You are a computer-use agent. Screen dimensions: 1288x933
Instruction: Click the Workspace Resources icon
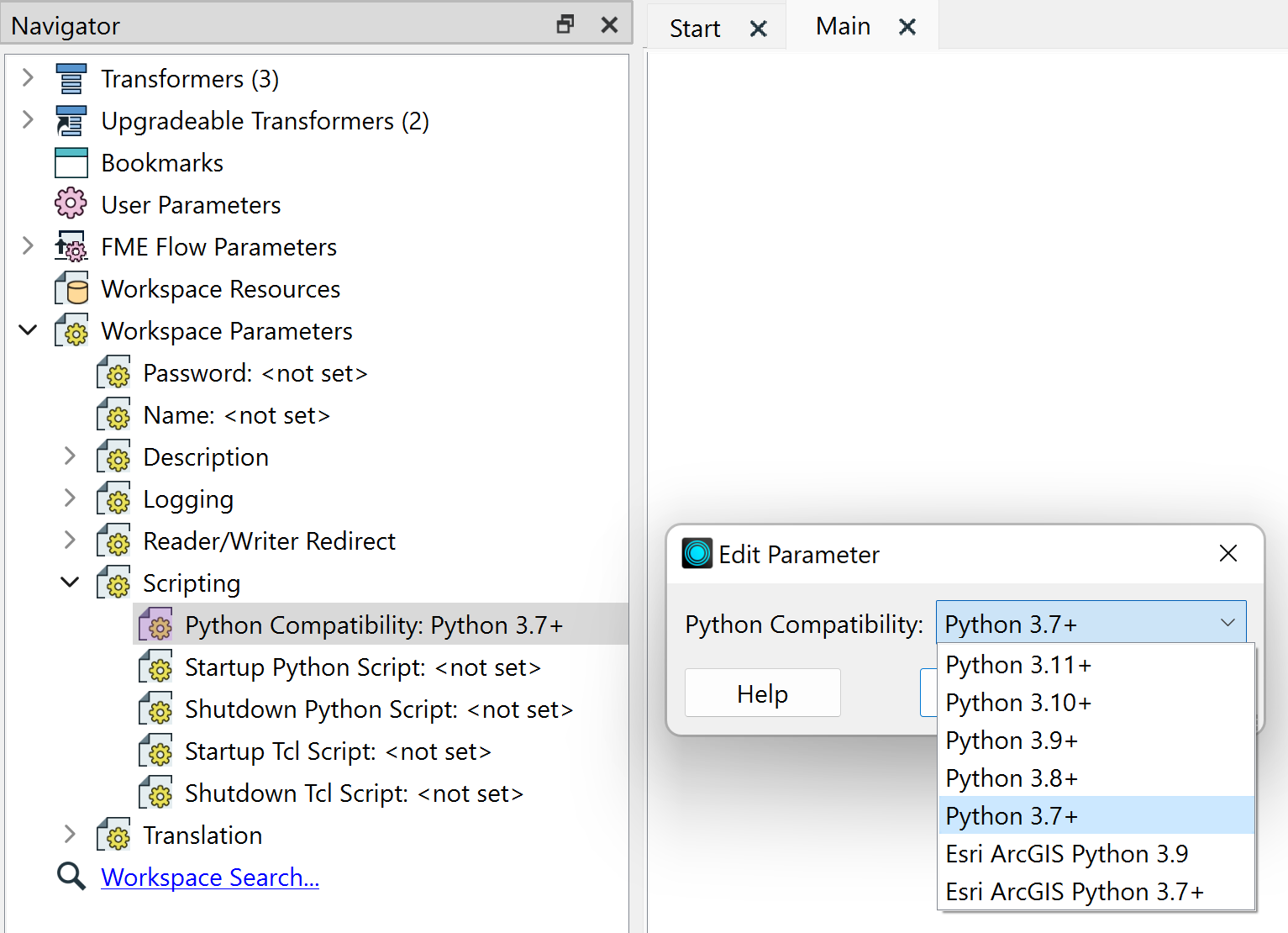71,289
